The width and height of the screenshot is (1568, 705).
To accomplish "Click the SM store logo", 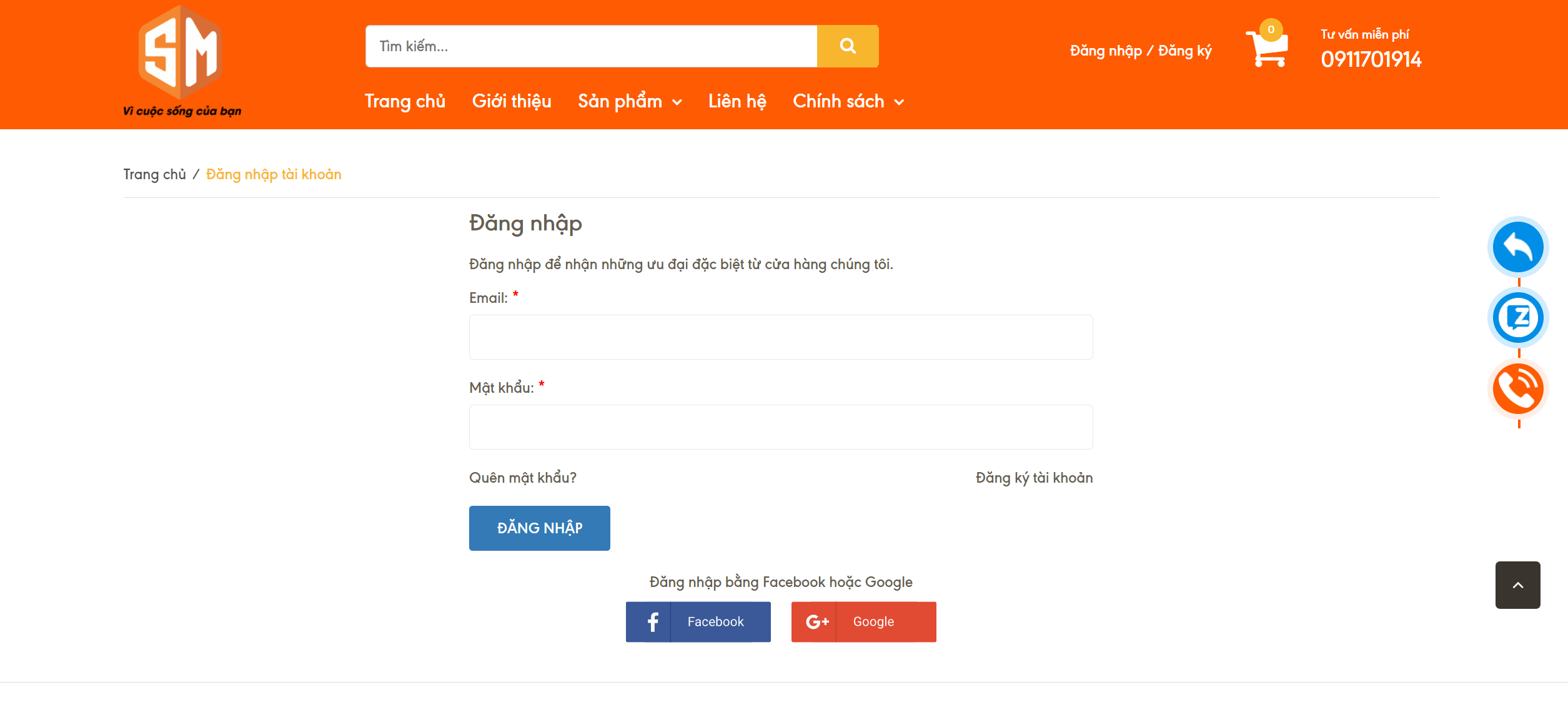I will pos(181,61).
